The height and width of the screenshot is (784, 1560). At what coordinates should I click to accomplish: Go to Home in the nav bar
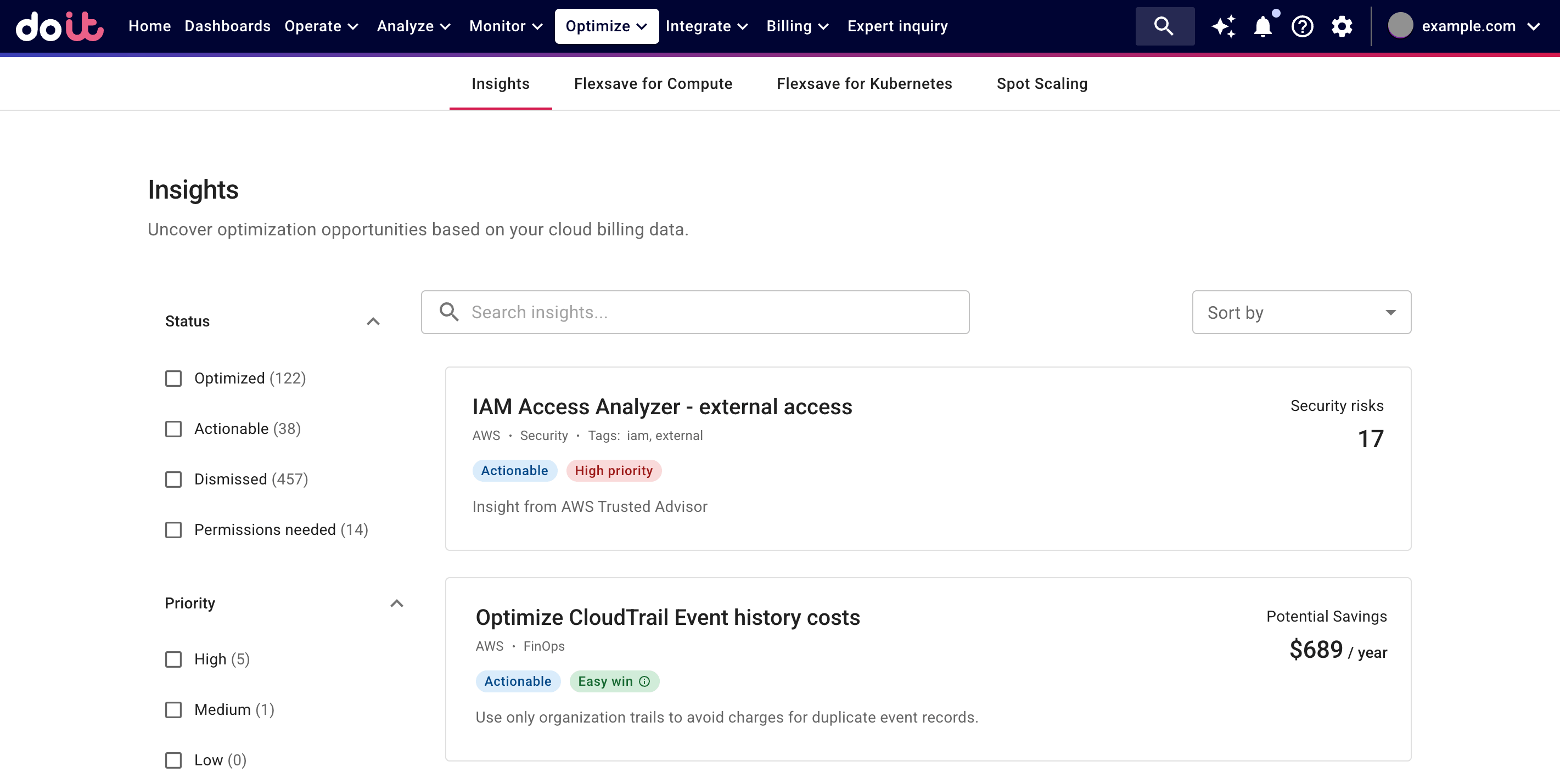[x=150, y=26]
